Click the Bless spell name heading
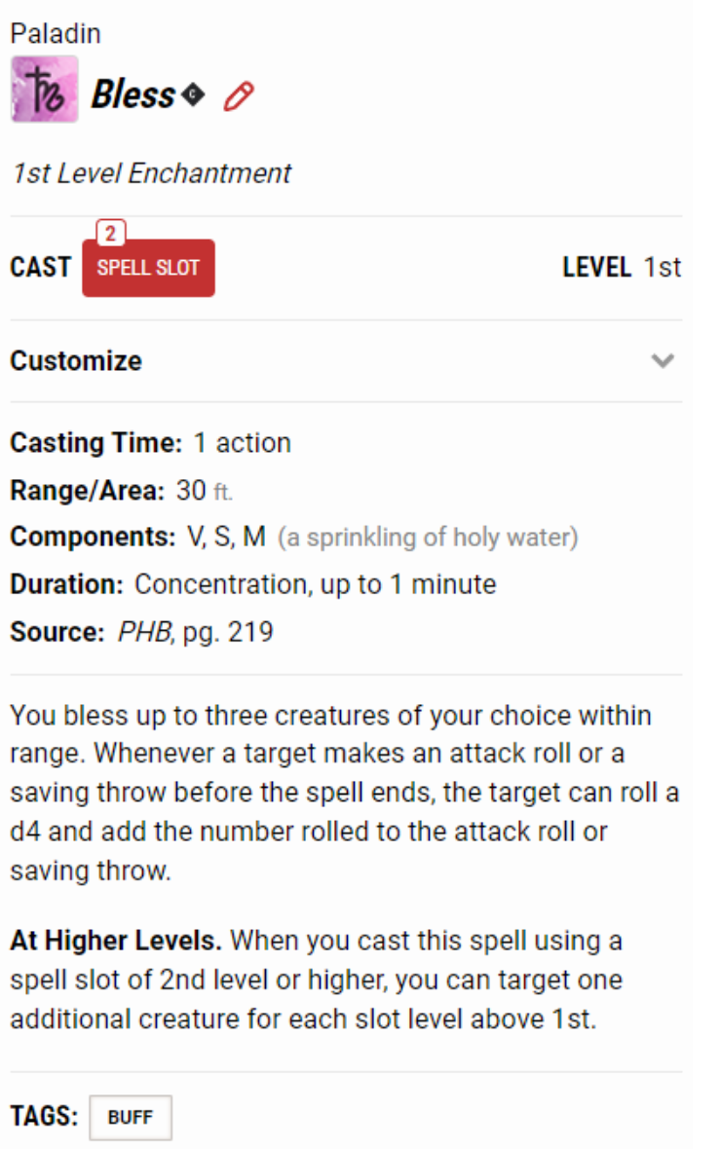The height and width of the screenshot is (1149, 720). (133, 95)
